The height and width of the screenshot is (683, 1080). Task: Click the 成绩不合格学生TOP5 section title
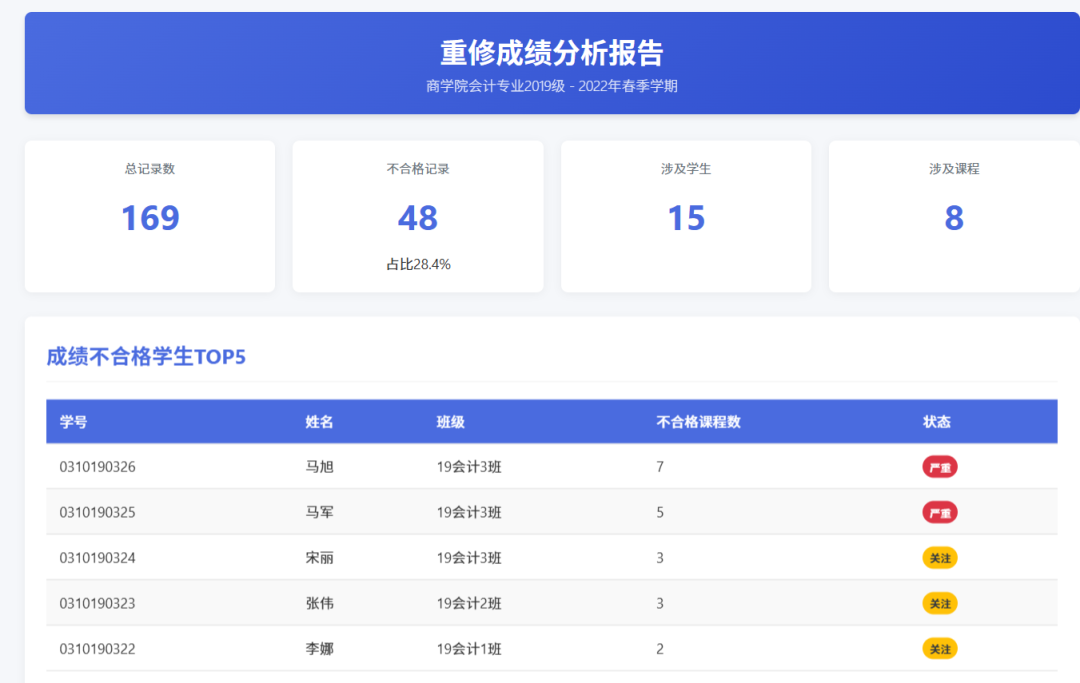[147, 358]
